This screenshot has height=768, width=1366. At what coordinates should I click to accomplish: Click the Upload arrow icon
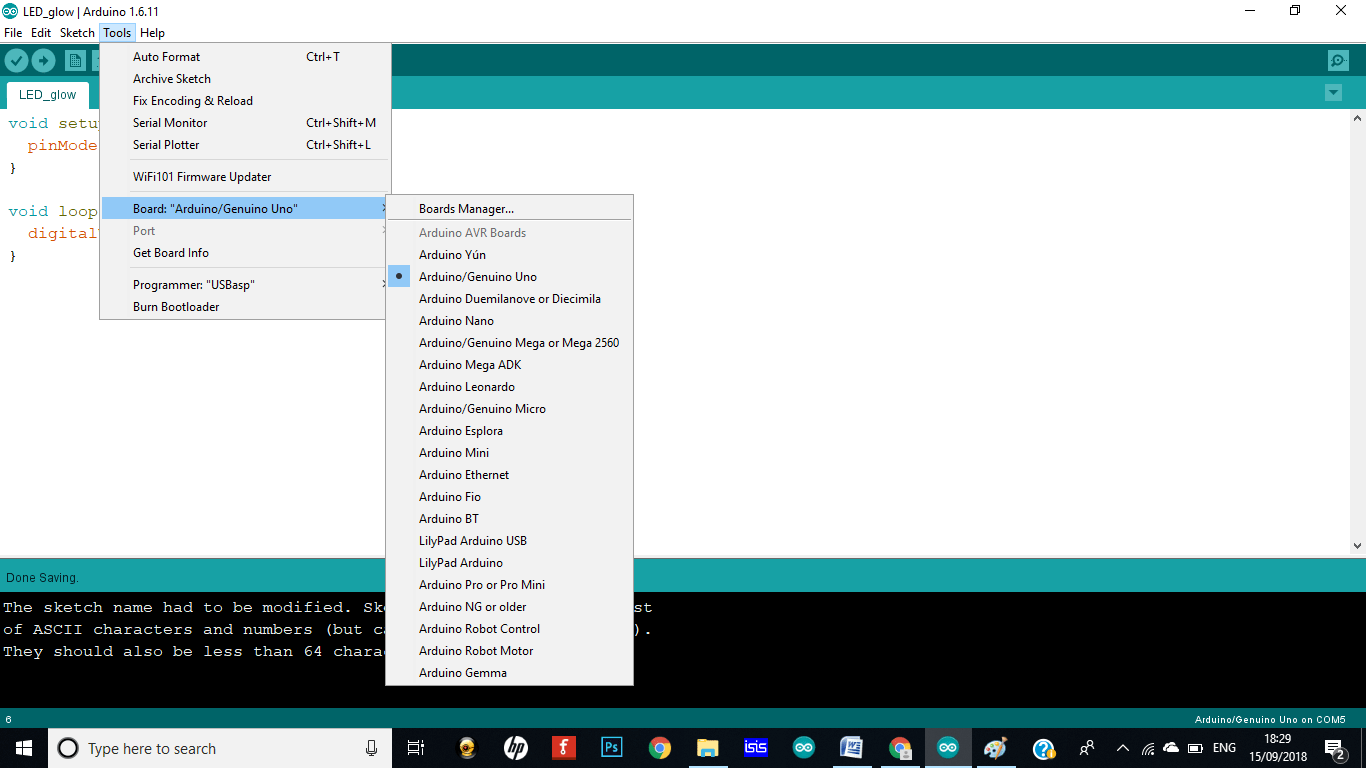point(42,60)
